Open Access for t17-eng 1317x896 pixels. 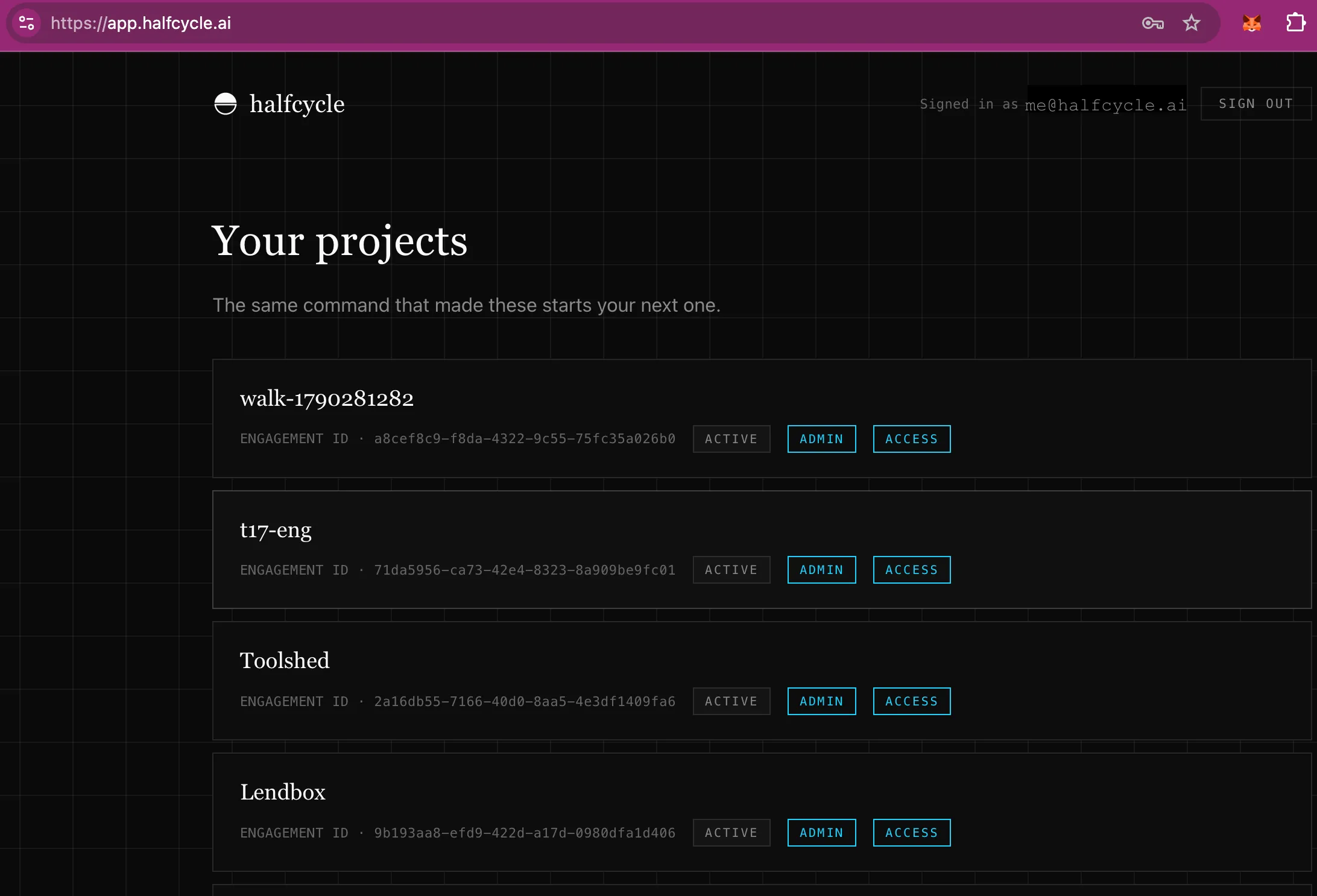click(x=912, y=570)
